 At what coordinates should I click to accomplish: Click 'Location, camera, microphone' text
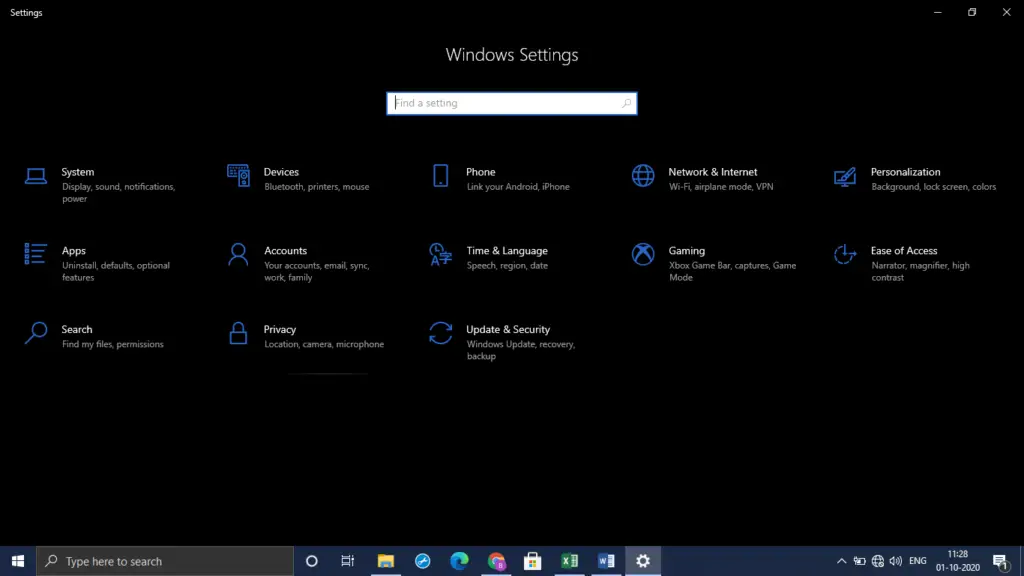pos(324,344)
